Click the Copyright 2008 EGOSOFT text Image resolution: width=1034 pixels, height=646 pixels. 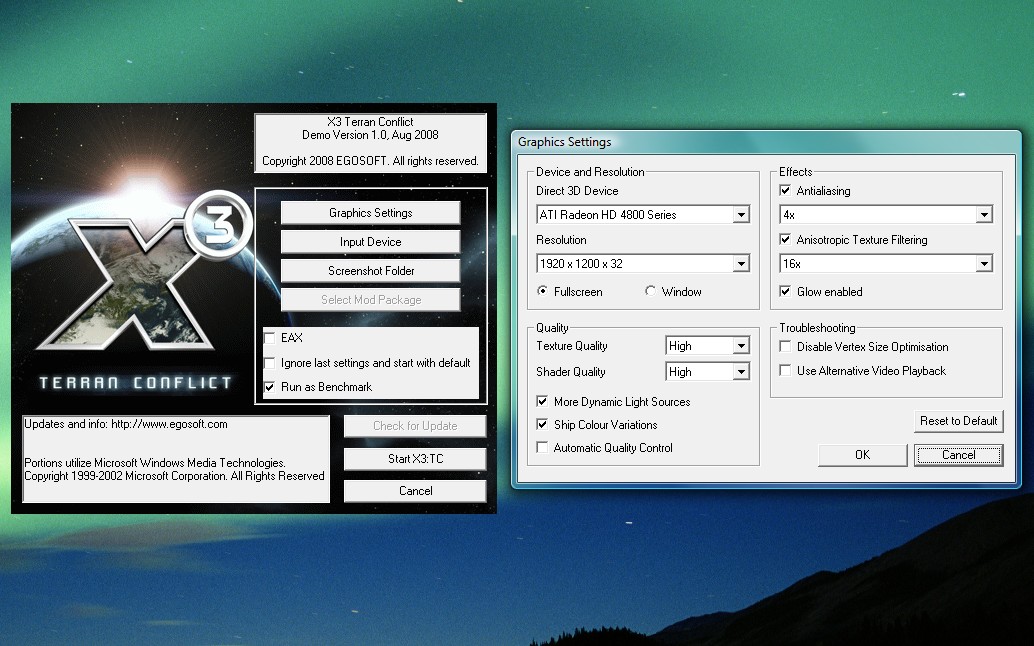(x=370, y=161)
